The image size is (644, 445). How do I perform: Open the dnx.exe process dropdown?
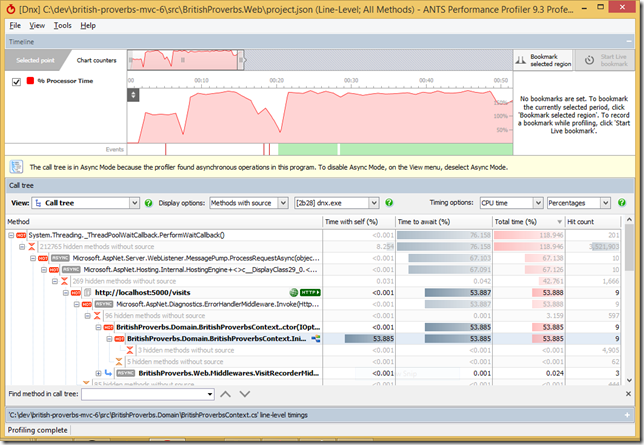point(336,203)
